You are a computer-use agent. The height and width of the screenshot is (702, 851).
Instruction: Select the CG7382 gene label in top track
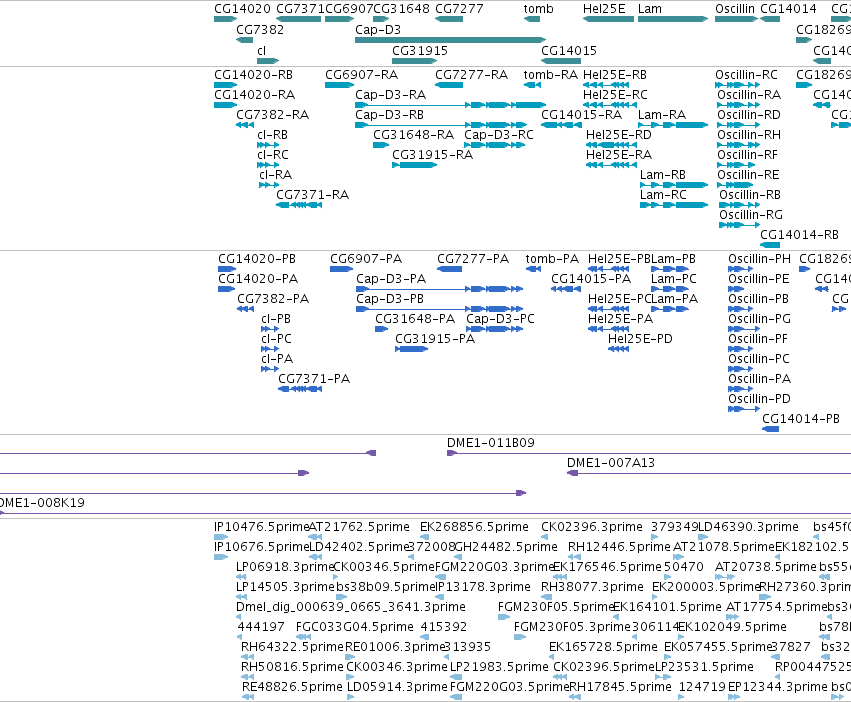[260, 29]
